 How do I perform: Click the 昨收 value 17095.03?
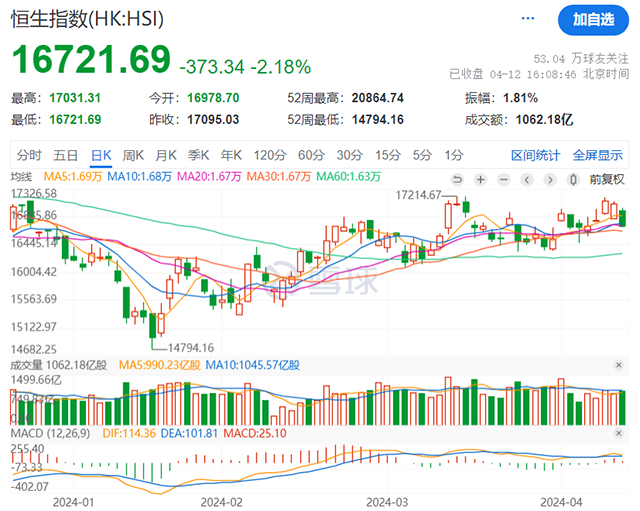click(213, 120)
